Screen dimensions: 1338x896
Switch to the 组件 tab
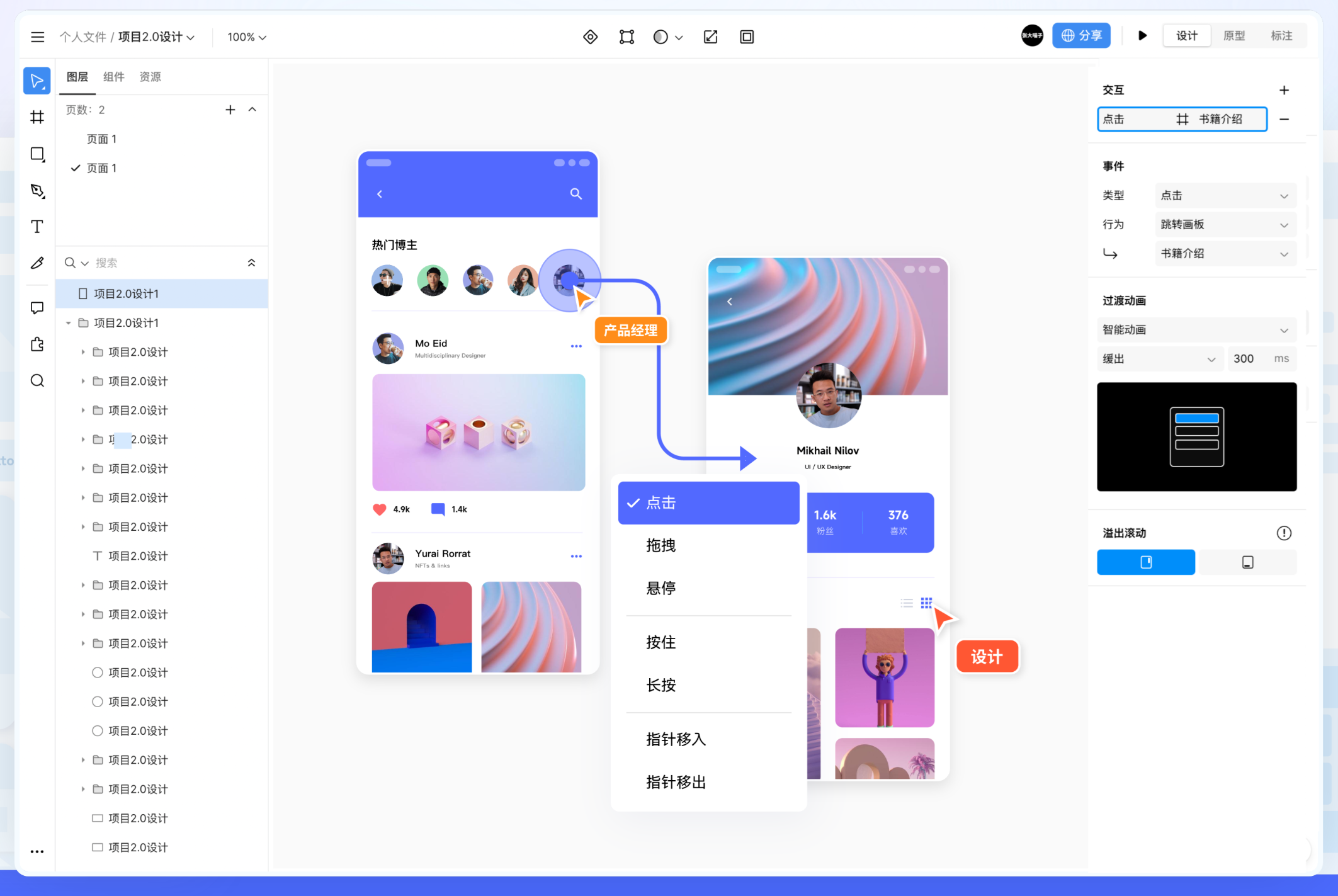click(x=113, y=77)
